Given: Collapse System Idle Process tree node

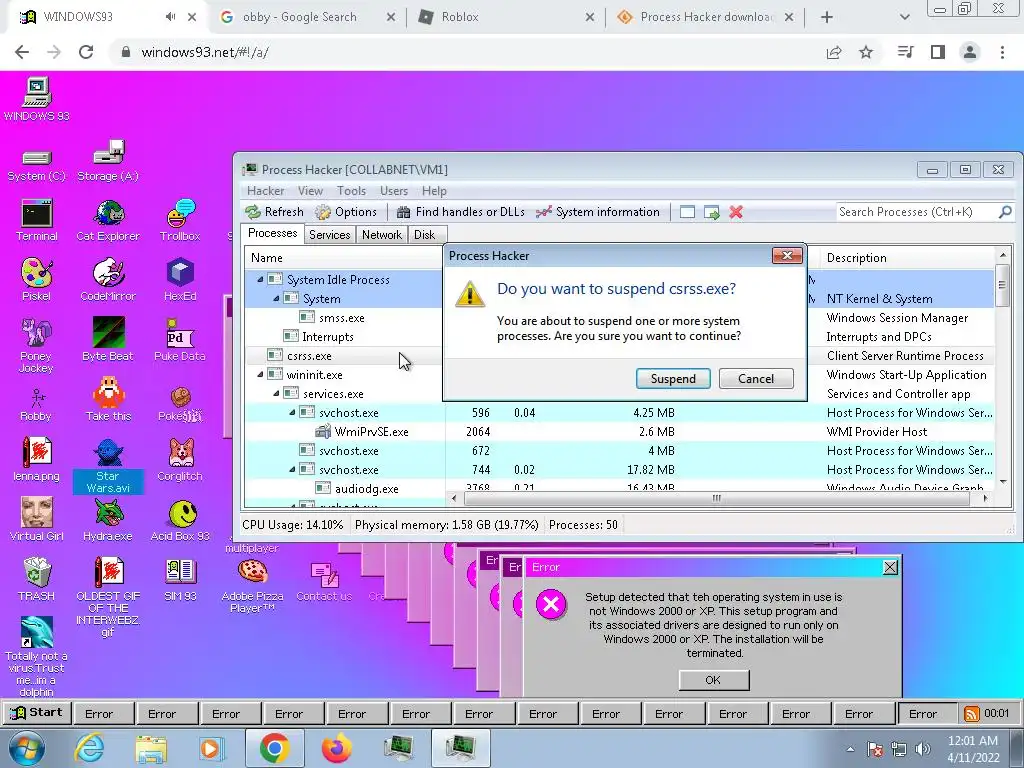Looking at the screenshot, I should pyautogui.click(x=261, y=280).
